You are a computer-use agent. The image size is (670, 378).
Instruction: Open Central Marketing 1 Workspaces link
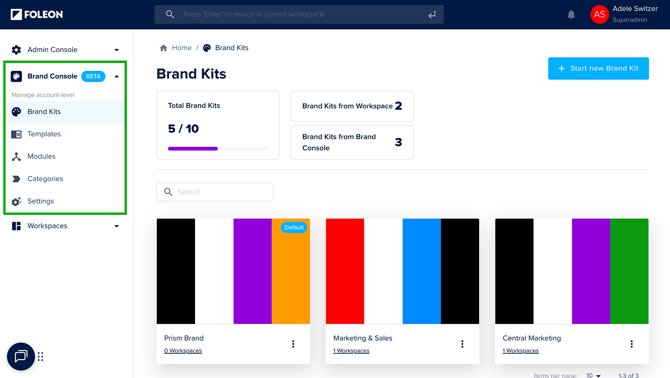tap(520, 351)
